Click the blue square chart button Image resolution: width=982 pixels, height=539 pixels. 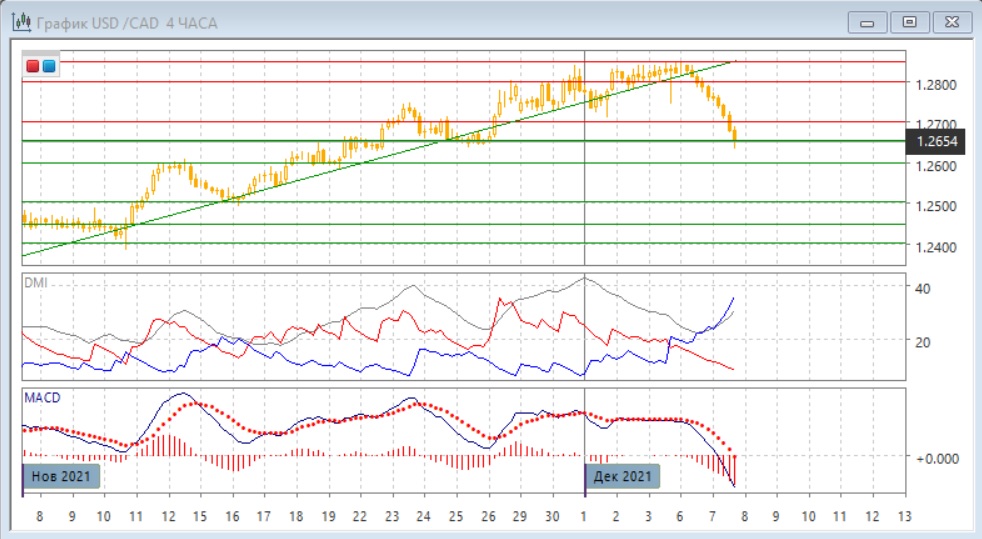(49, 66)
